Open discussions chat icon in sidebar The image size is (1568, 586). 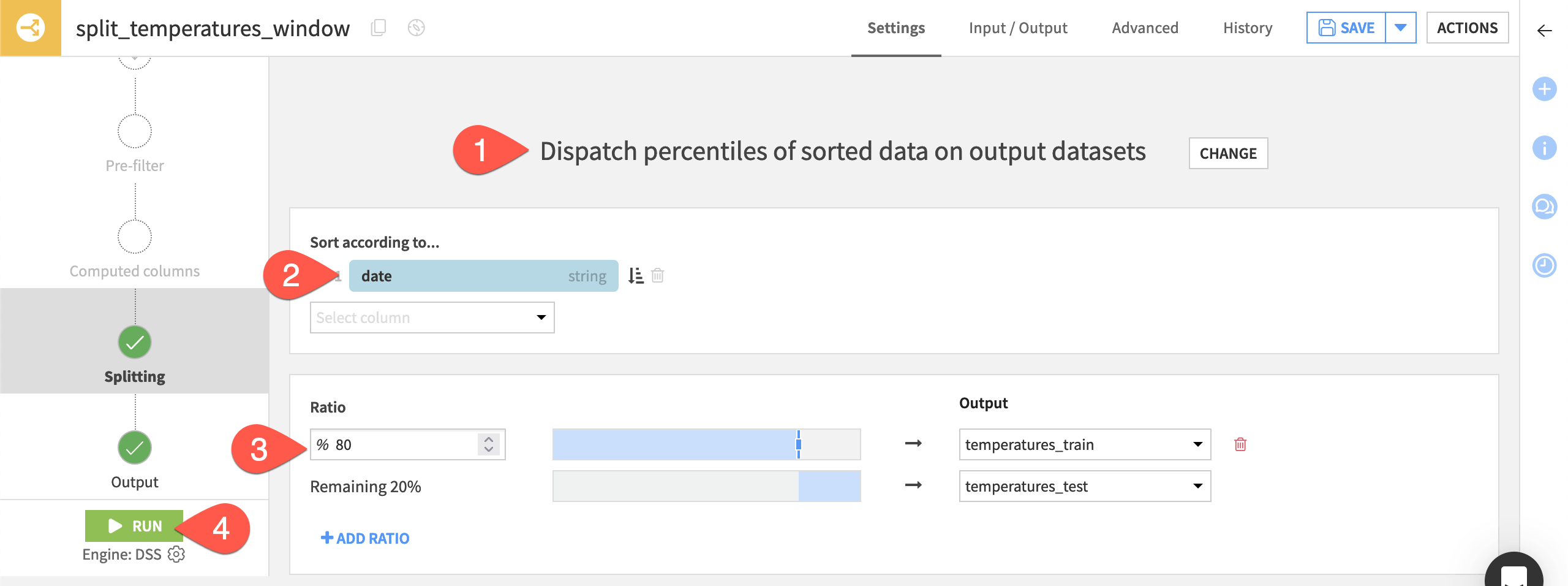pyautogui.click(x=1544, y=207)
